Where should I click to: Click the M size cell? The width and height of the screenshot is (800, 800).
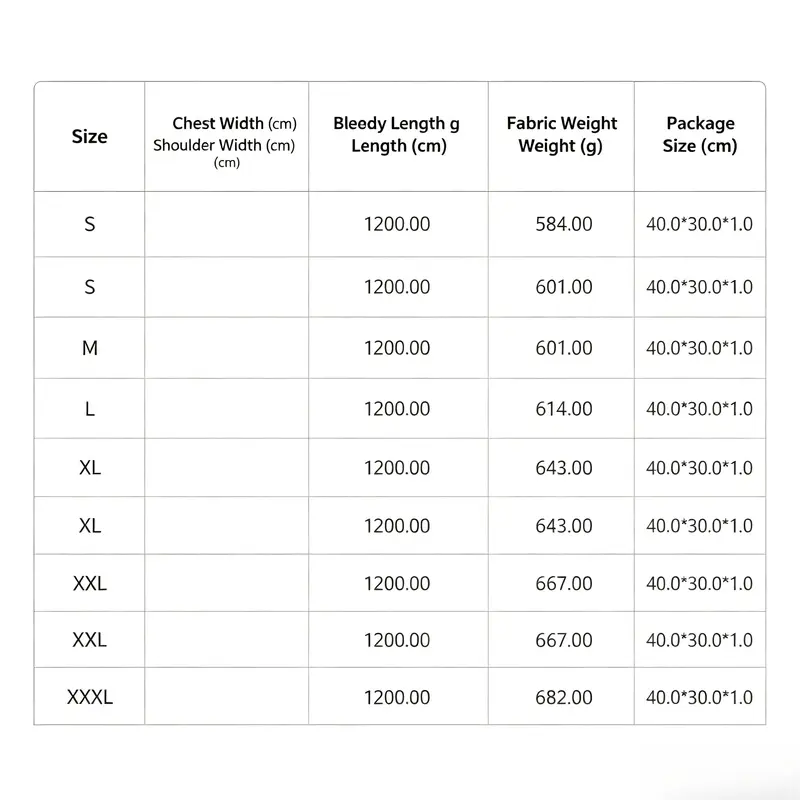tap(89, 348)
